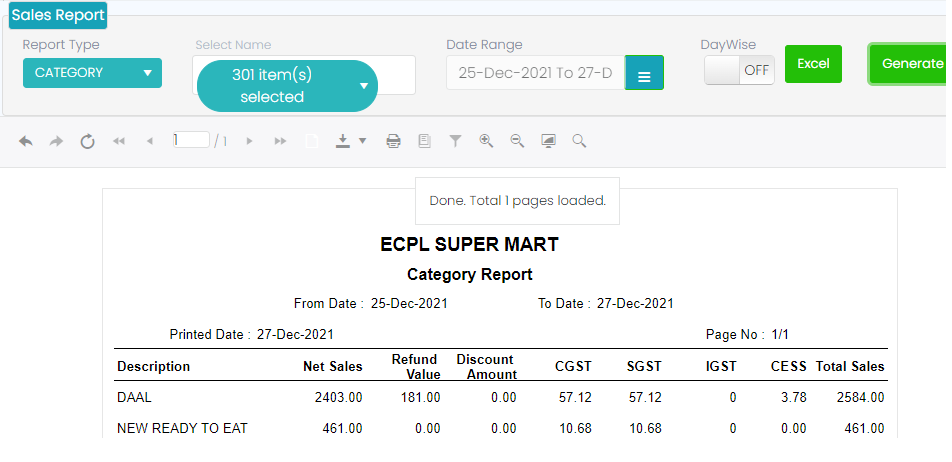The height and width of the screenshot is (462, 952).
Task: Click the page number input box
Action: (x=190, y=141)
